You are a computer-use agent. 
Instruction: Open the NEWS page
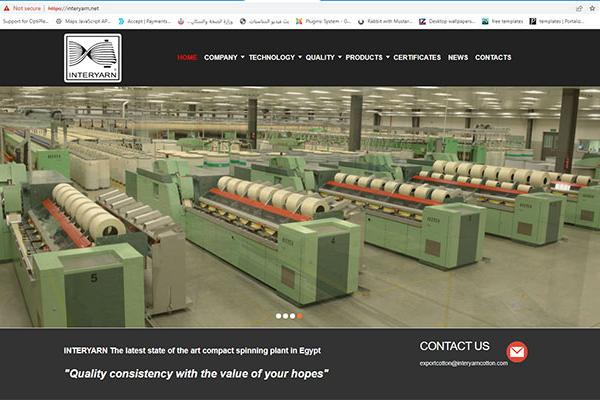(458, 57)
